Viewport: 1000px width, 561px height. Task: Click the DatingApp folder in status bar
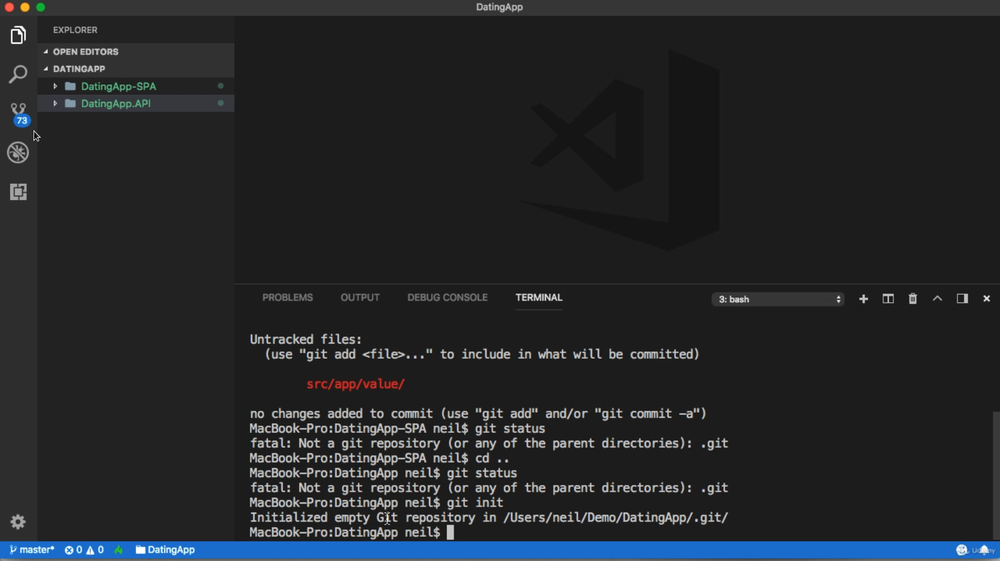(x=165, y=550)
